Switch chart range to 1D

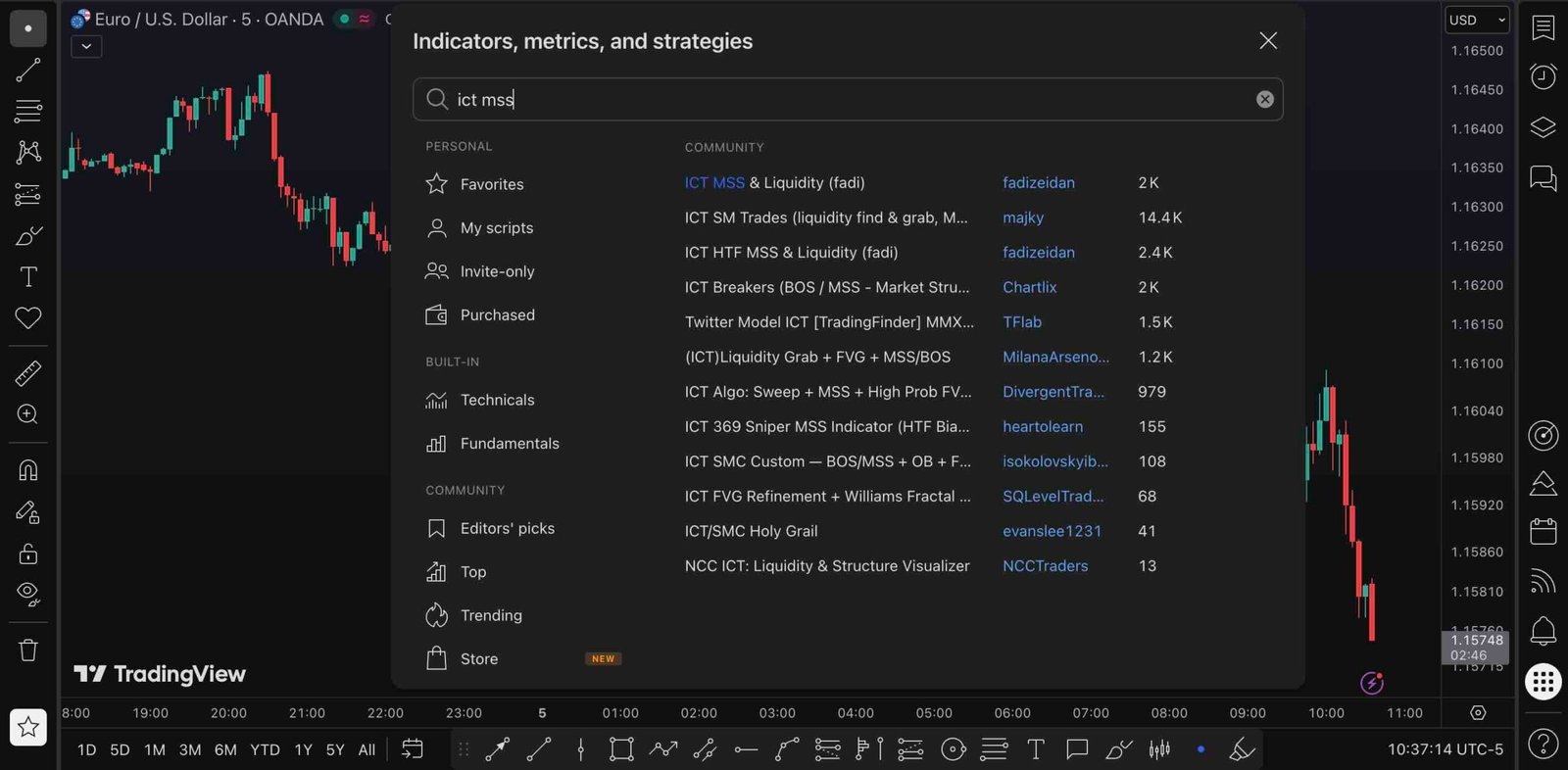86,749
